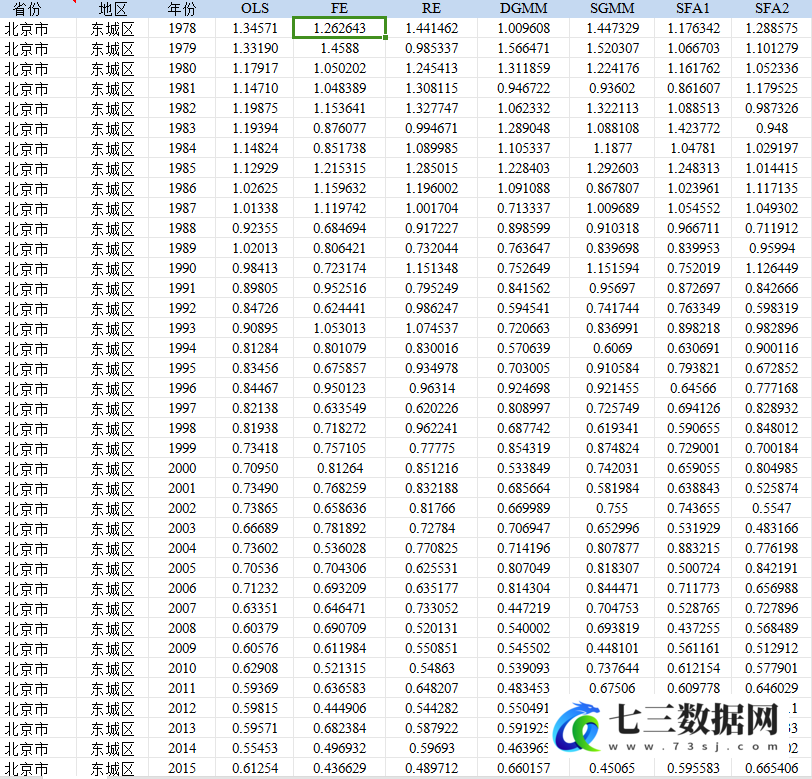Click year cell 2004

click(182, 549)
